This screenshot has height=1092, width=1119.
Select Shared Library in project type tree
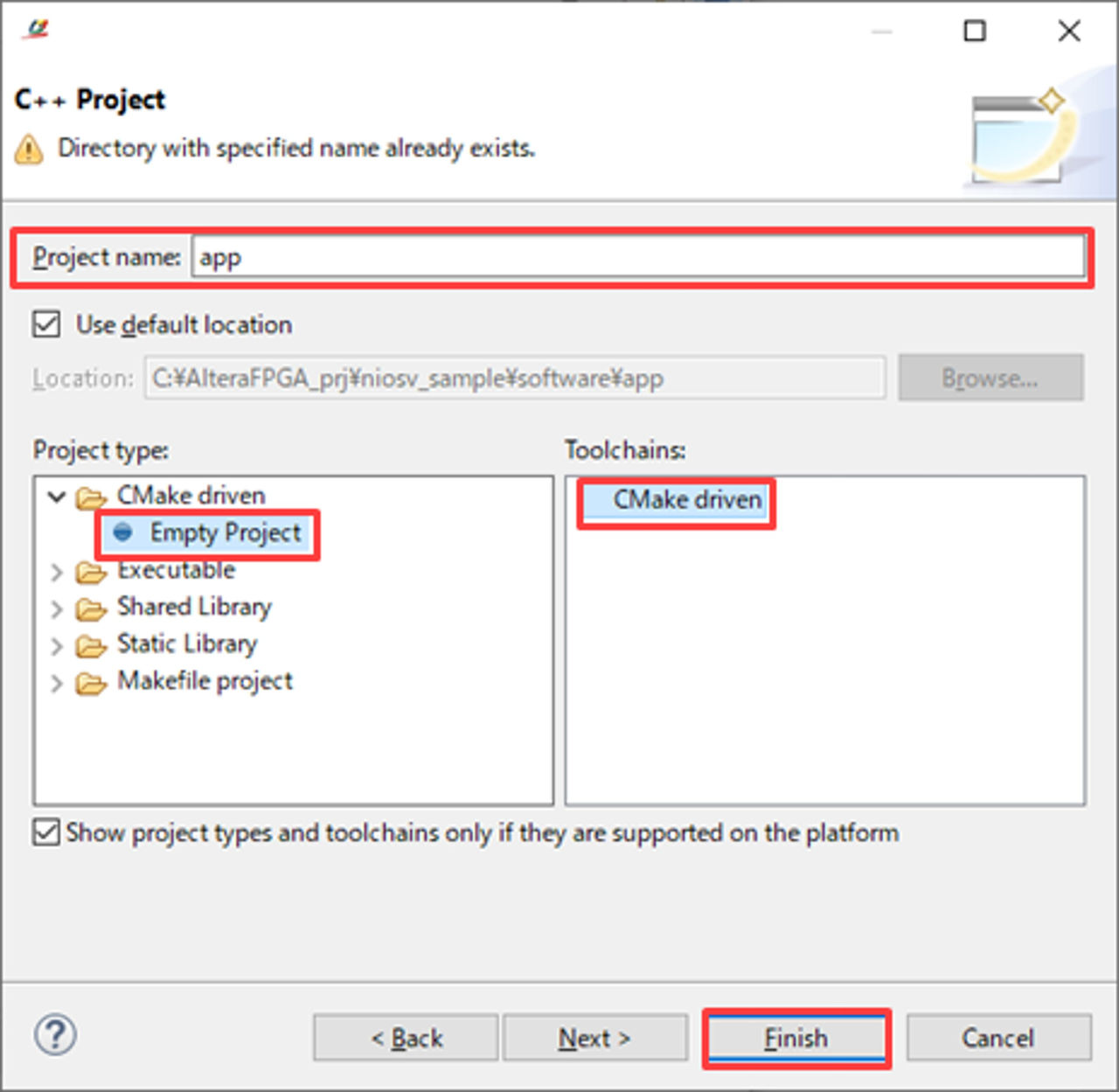point(194,607)
